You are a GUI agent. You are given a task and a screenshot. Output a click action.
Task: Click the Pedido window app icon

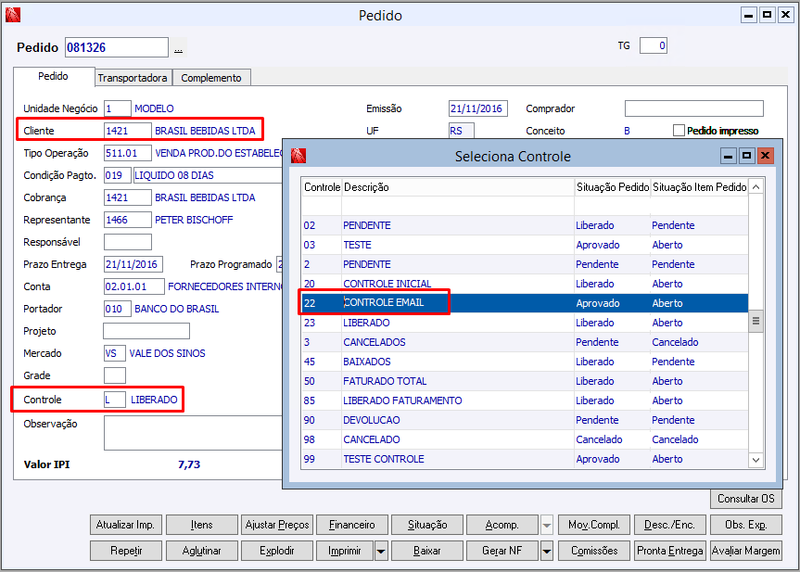(x=13, y=15)
